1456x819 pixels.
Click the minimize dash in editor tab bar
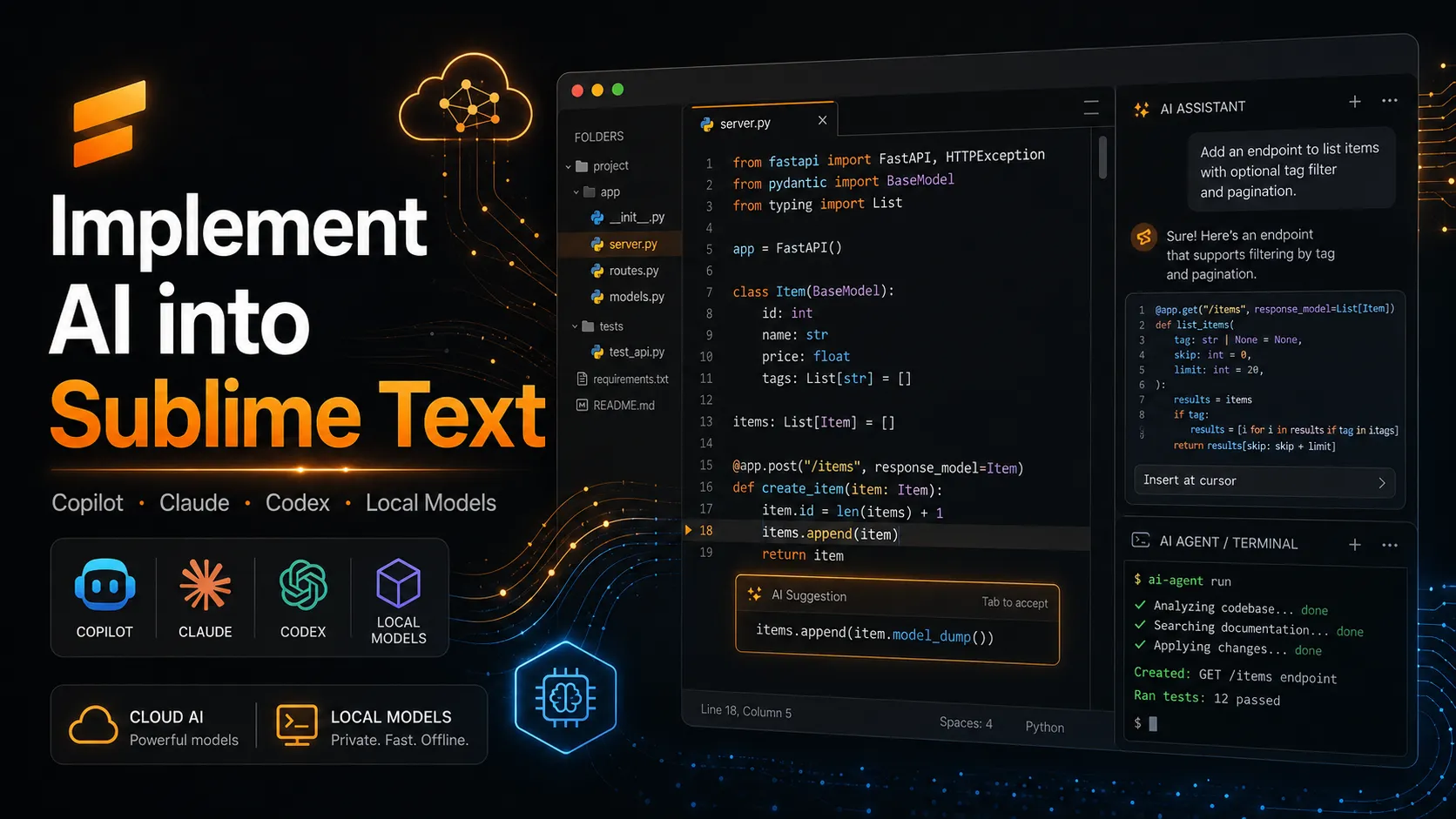[x=1091, y=108]
